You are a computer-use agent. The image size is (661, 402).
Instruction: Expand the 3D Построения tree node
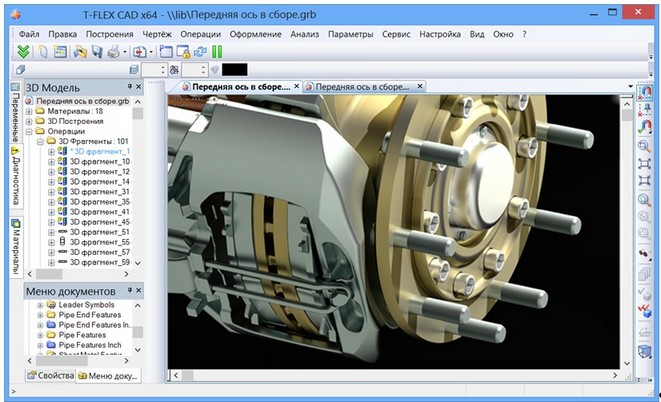click(29, 121)
